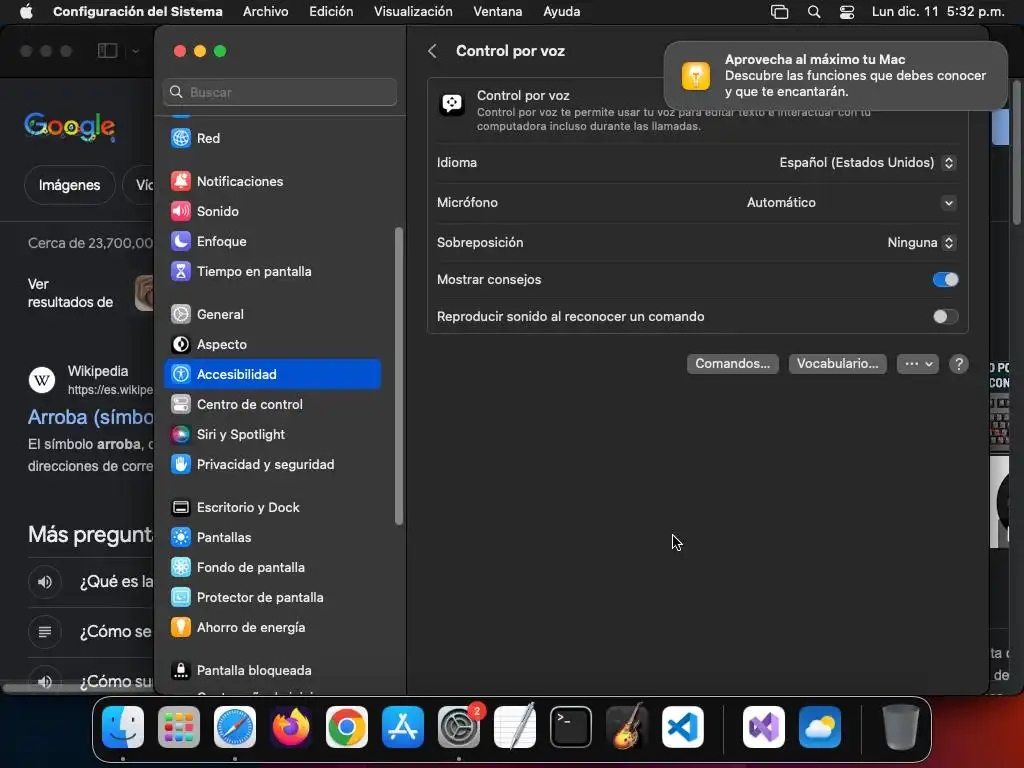The height and width of the screenshot is (768, 1024).
Task: Launch Google Chrome from the Dock
Action: click(347, 727)
